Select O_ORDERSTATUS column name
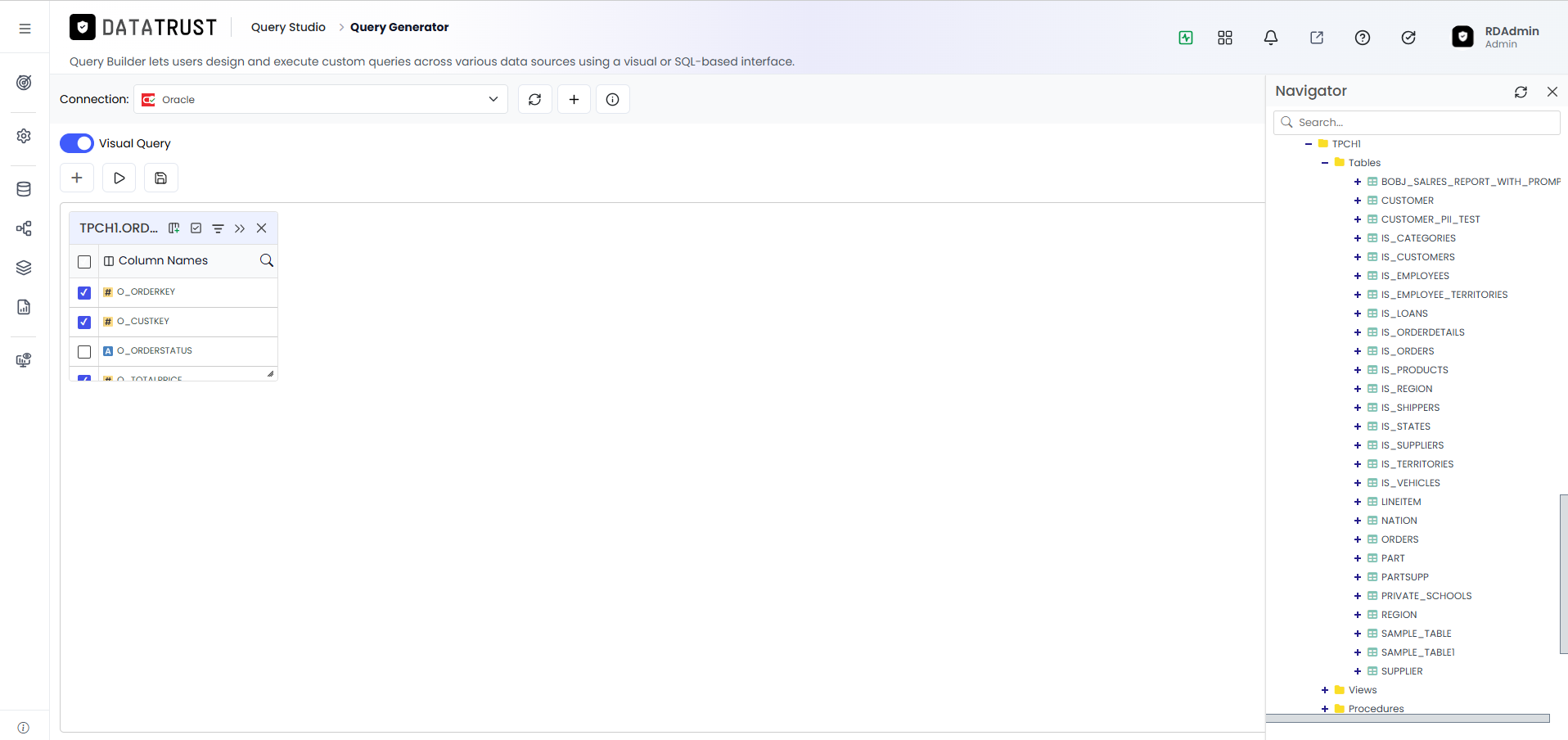 [x=155, y=351]
